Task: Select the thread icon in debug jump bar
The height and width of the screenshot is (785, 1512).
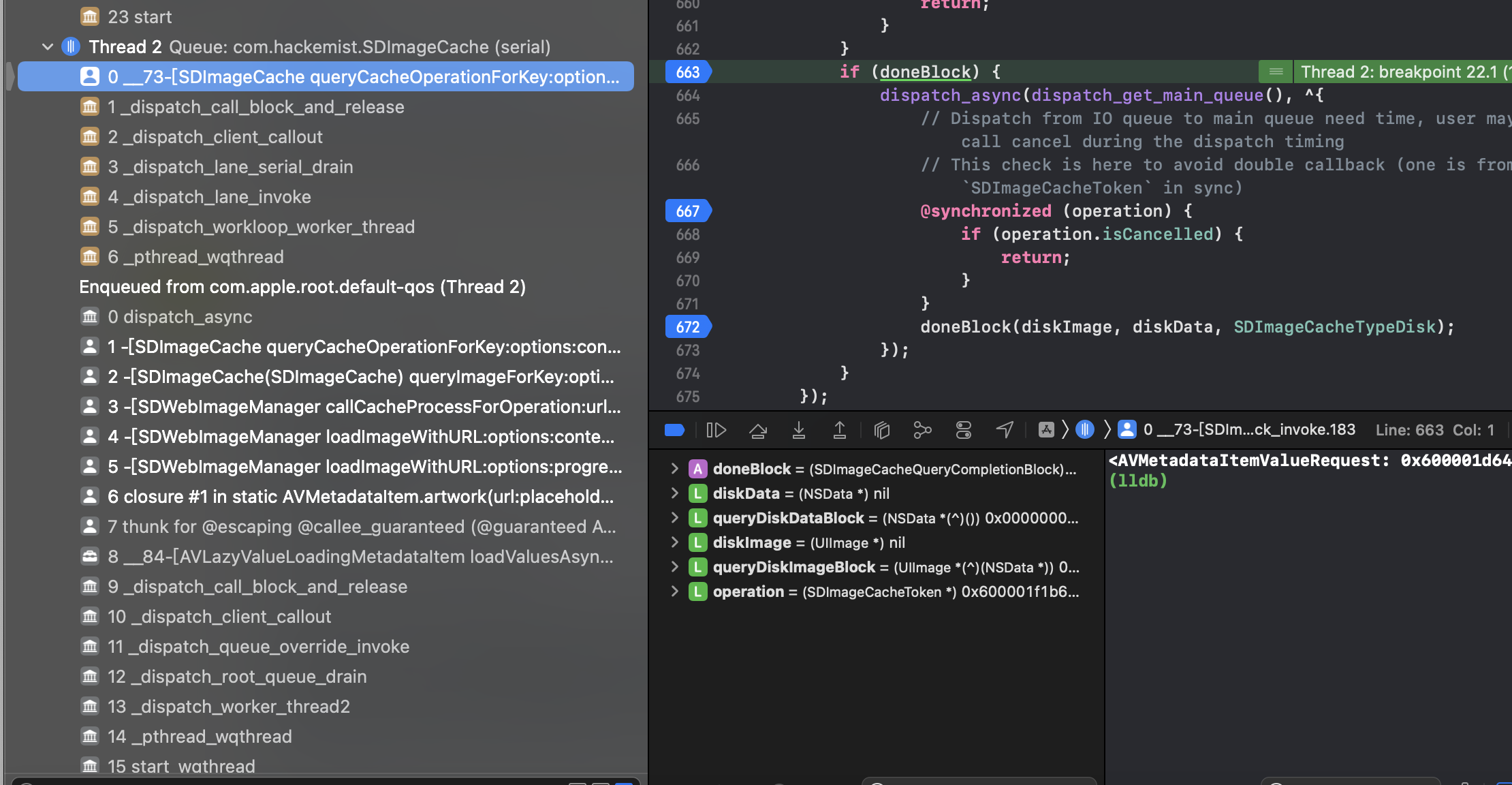Action: point(1085,429)
